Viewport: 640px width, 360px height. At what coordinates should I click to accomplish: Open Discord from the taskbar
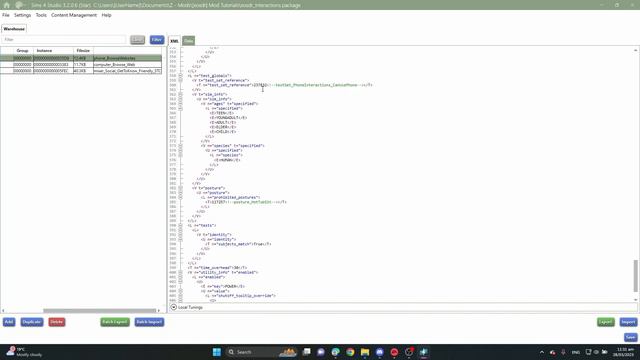point(380,352)
